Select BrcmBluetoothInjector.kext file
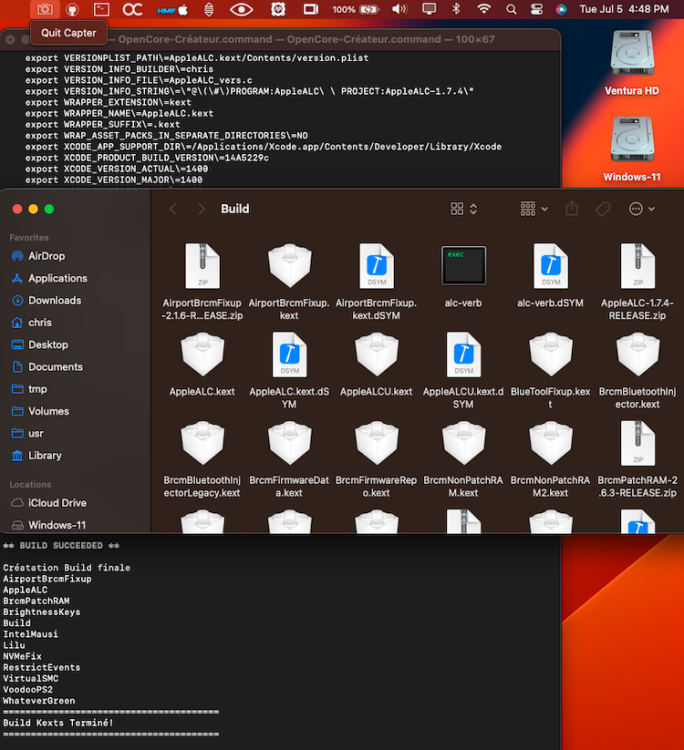Screen dimensions: 684x750 637,370
